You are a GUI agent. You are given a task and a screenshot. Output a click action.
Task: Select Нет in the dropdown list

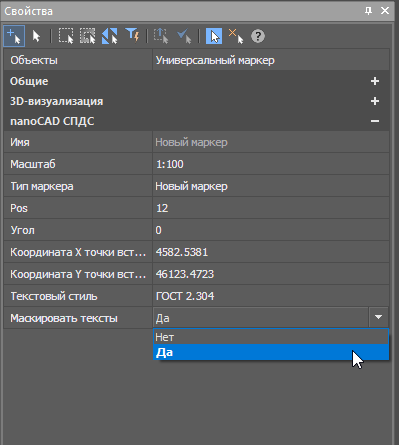(271, 337)
